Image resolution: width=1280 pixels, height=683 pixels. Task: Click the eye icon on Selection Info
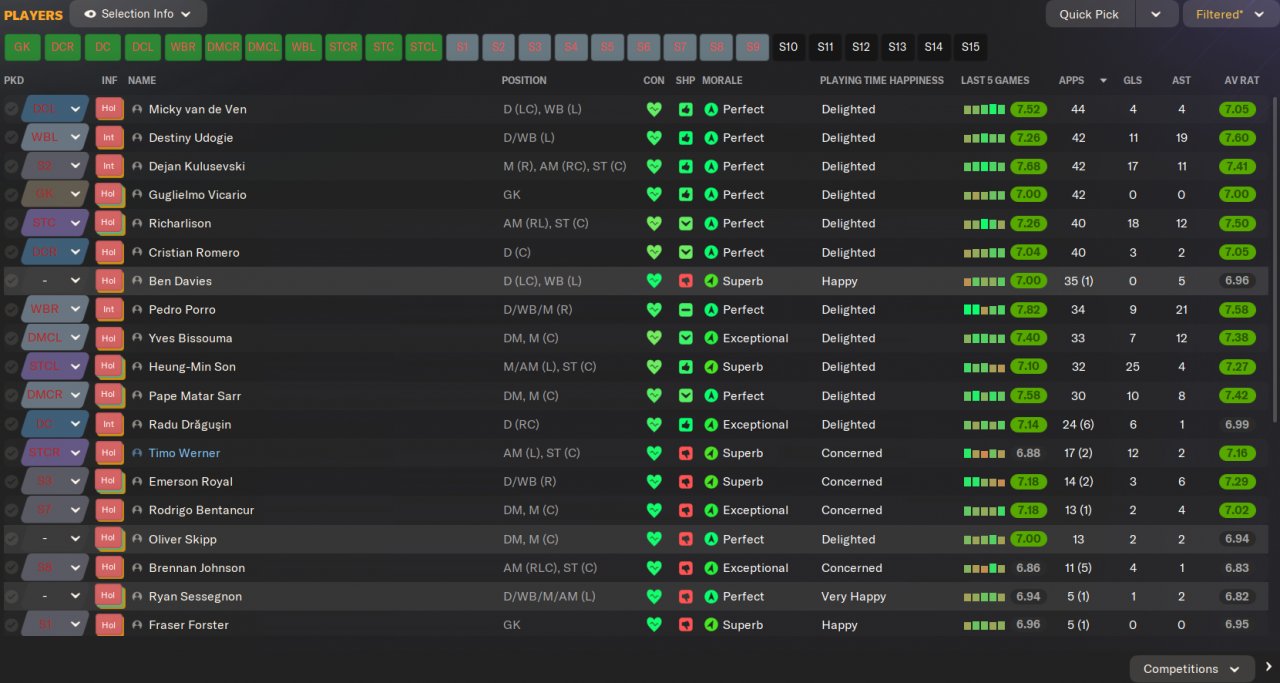(90, 14)
